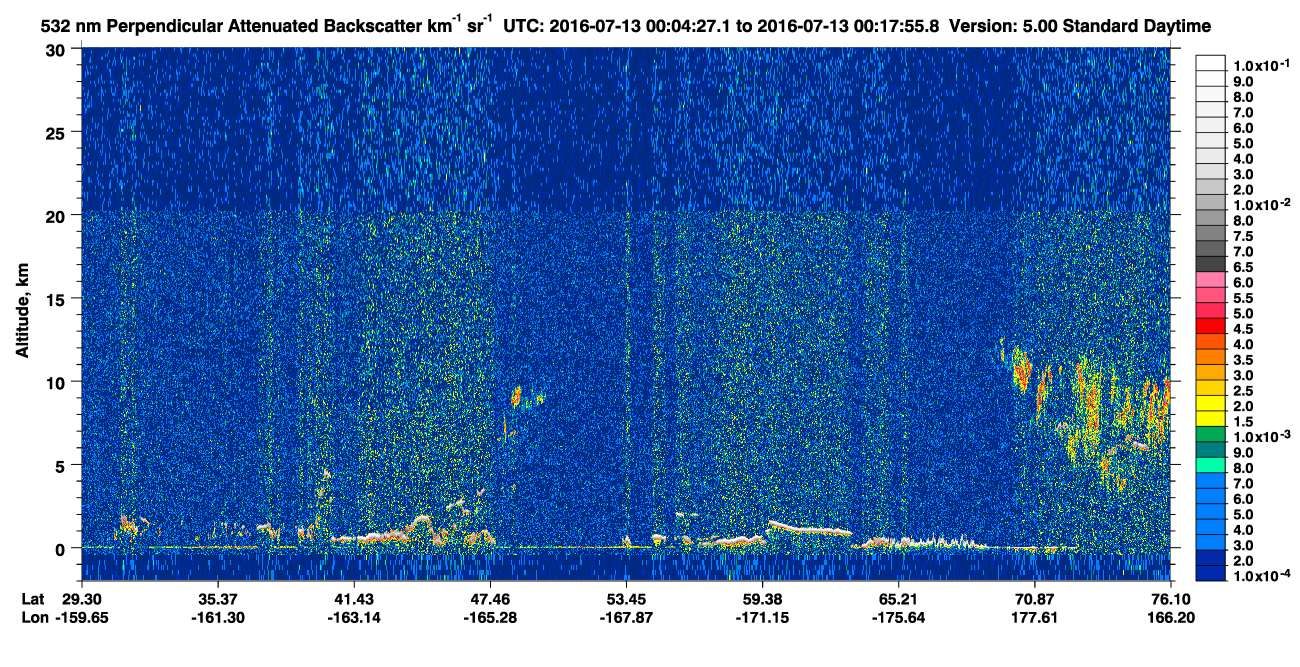1300x667 pixels.
Task: Click latitude value "70.87"
Action: click(1034, 598)
